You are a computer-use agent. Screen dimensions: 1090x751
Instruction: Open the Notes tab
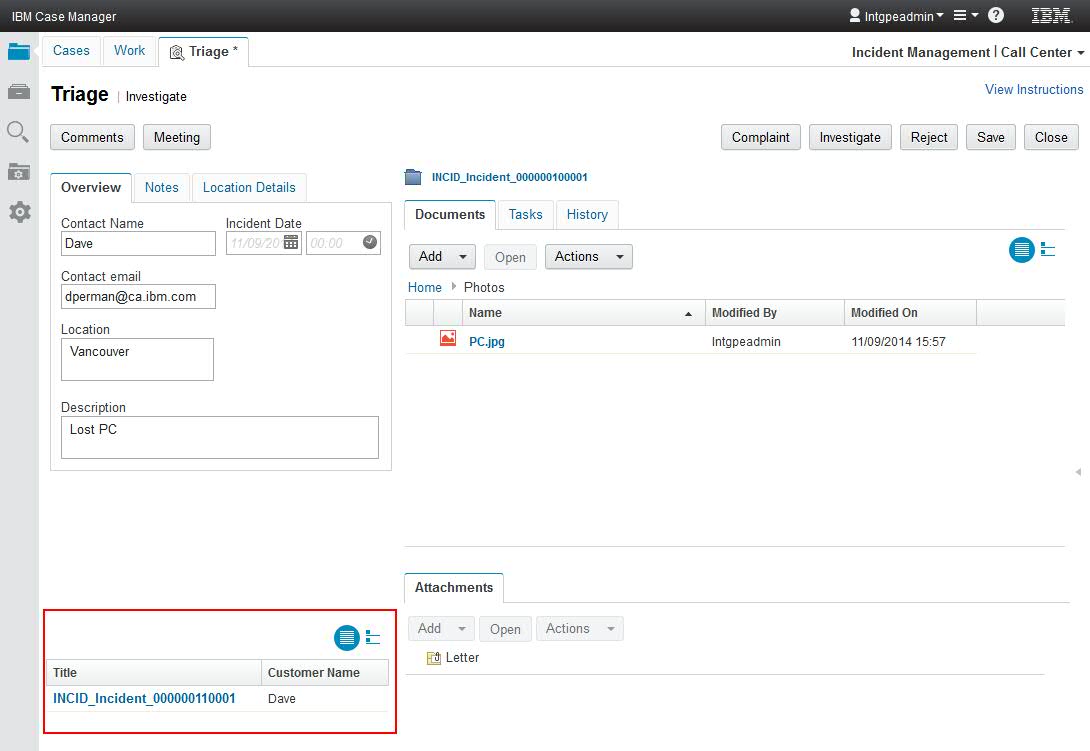[161, 187]
